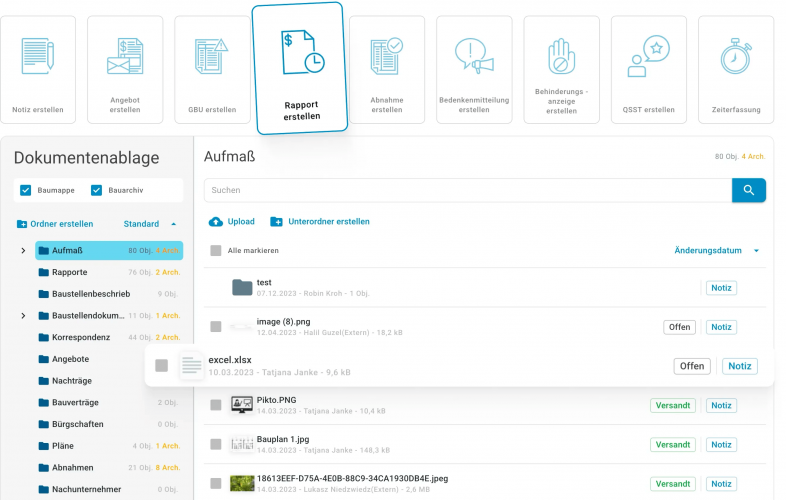
Task: Open the Angebot erstellen card
Action: [125, 69]
